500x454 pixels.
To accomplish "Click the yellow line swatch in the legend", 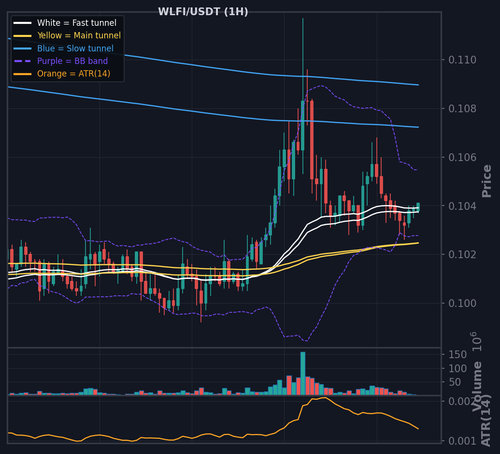I will pos(22,36).
